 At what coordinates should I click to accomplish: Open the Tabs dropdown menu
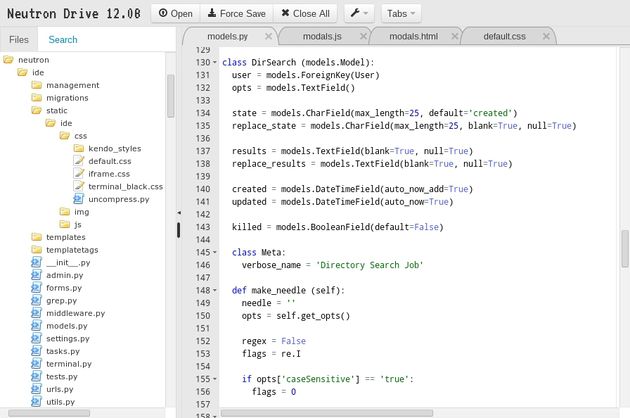coord(401,13)
